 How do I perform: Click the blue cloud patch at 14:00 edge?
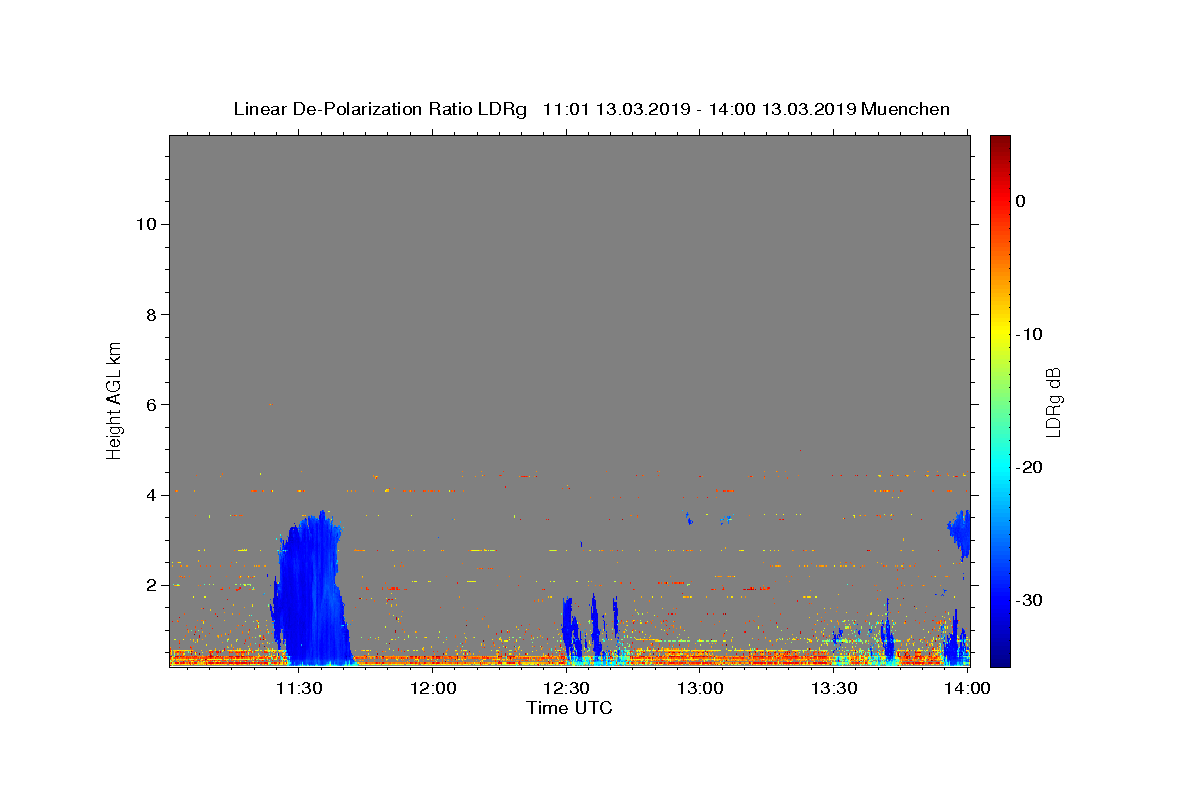[x=961, y=535]
